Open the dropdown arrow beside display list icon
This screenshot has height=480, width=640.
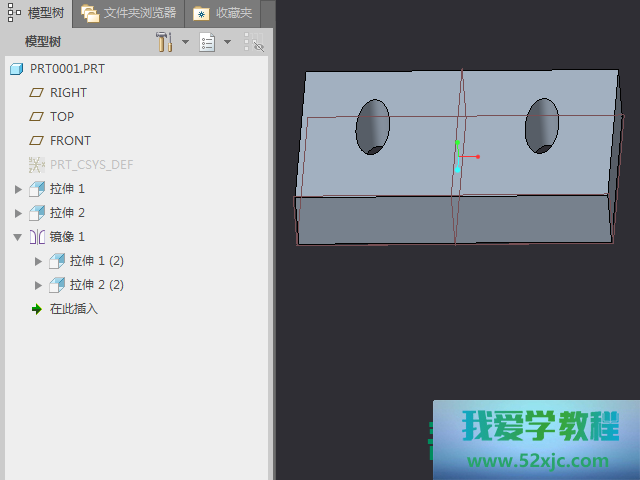(227, 42)
